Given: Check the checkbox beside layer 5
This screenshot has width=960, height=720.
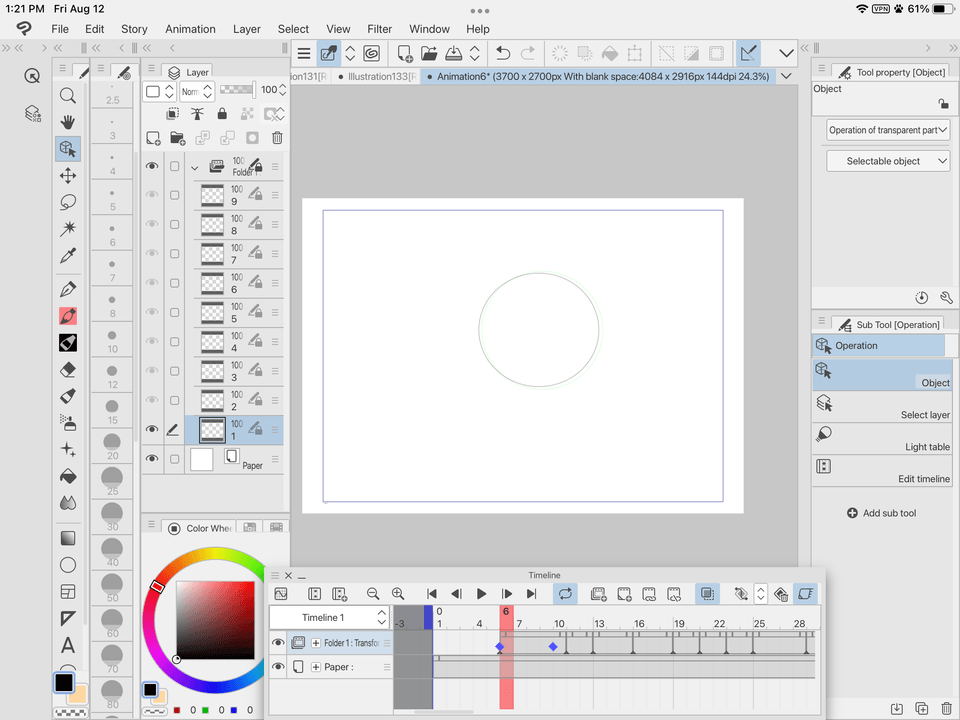Looking at the screenshot, I should (174, 312).
